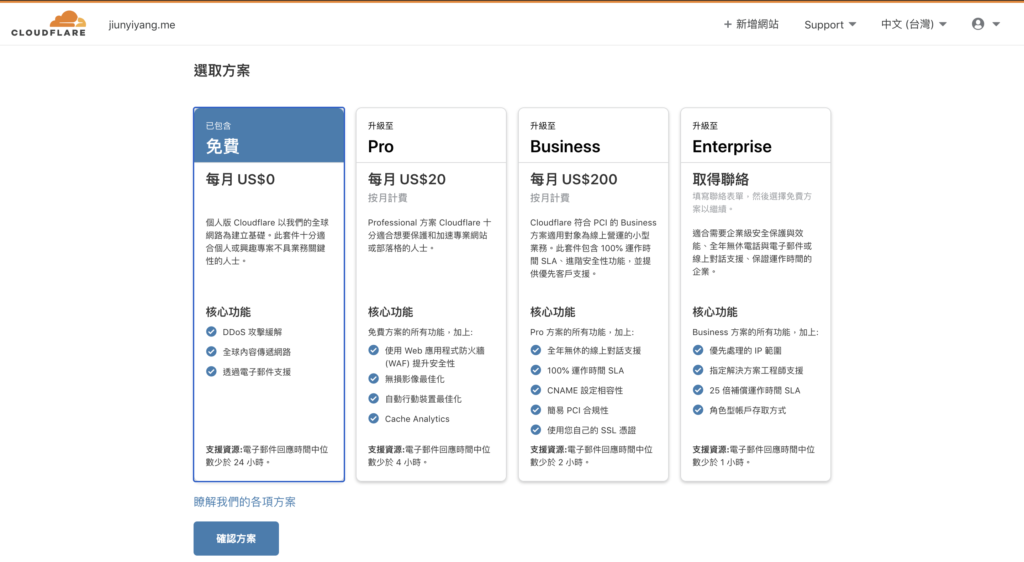Click the 取得聯絡 heading
The image size is (1024, 562).
[720, 179]
